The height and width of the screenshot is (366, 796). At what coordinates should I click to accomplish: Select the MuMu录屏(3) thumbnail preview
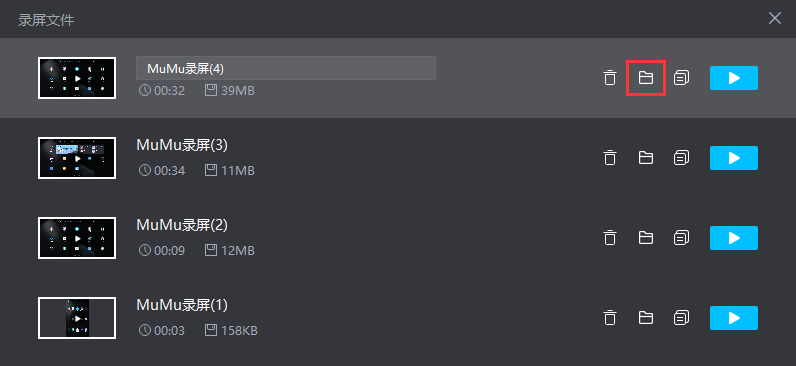pyautogui.click(x=77, y=158)
